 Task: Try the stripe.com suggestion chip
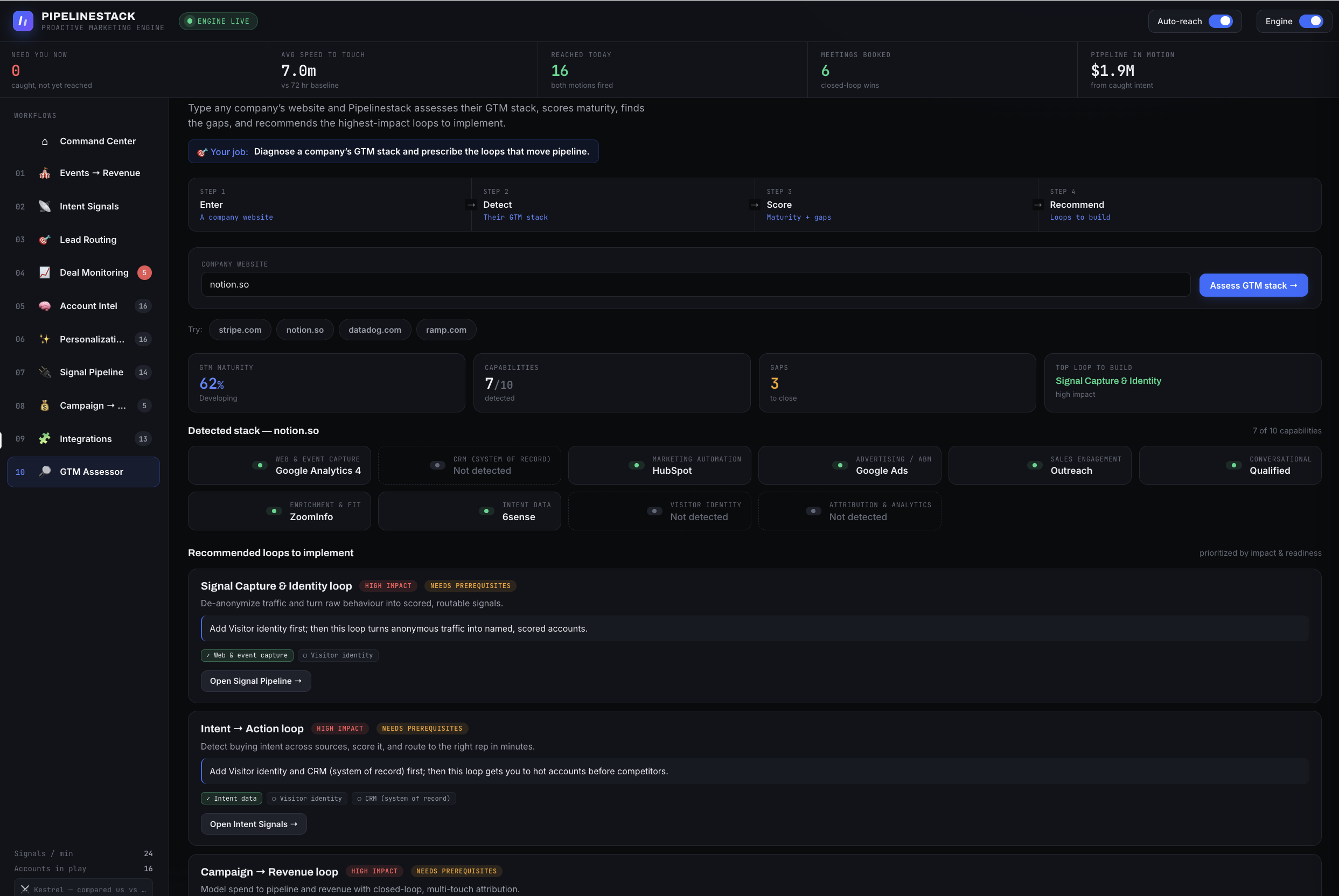pos(240,330)
